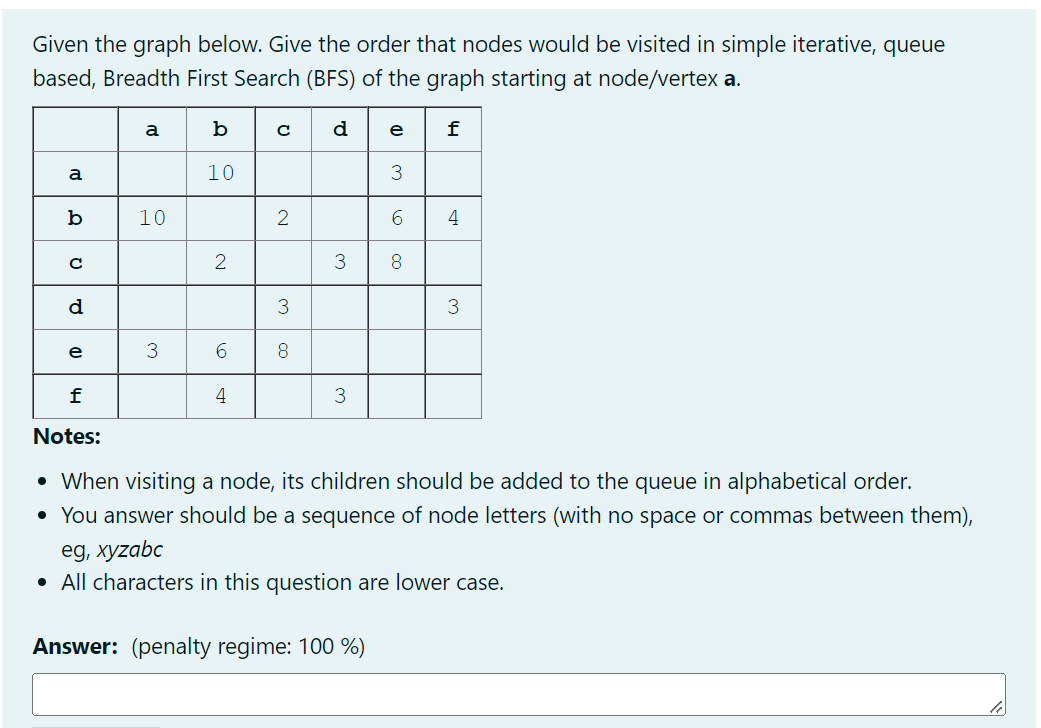Select the column header labeled a
Viewport: 1041px width, 728px height.
[x=152, y=128]
